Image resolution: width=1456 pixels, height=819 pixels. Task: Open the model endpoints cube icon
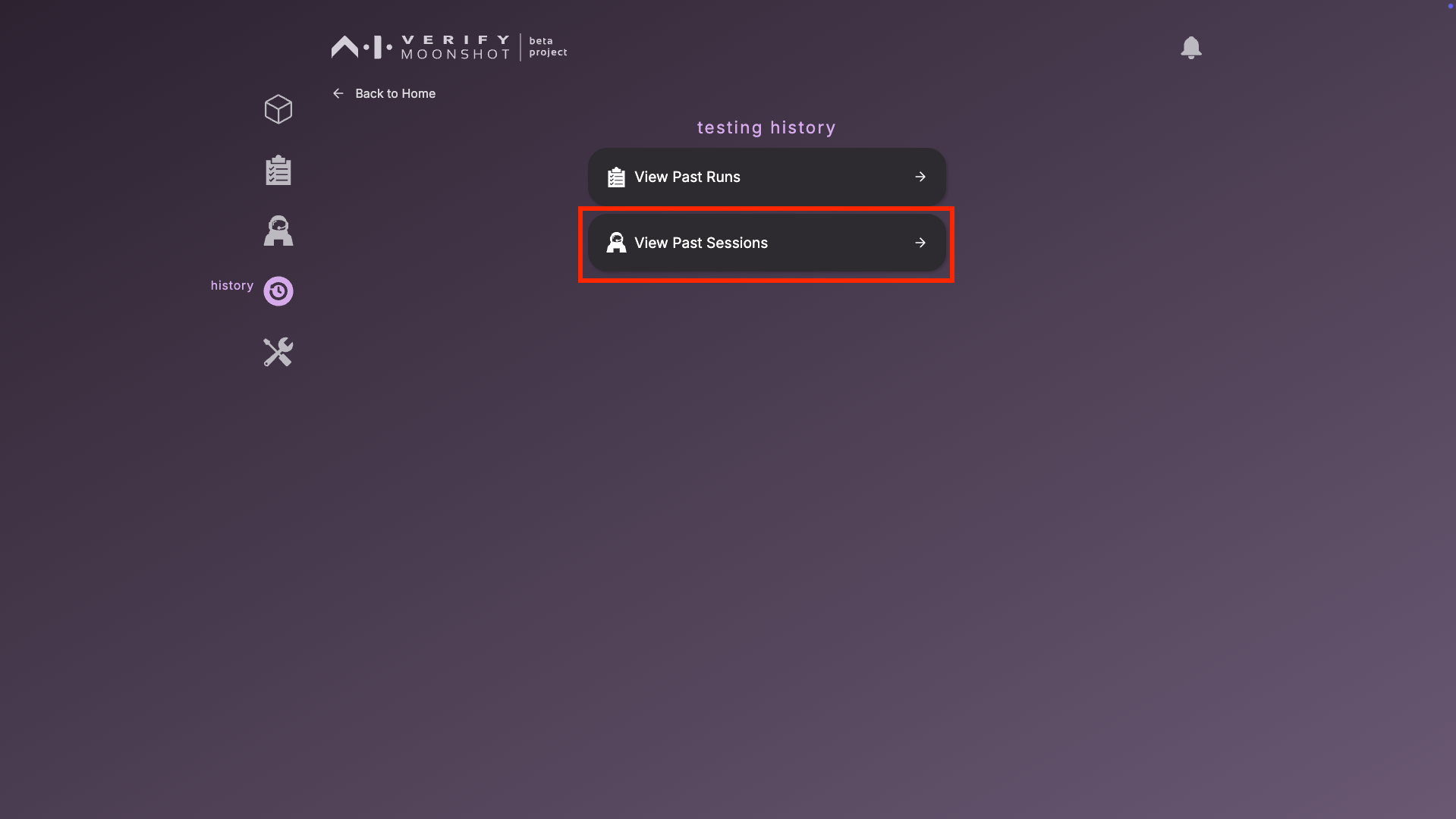(x=278, y=109)
